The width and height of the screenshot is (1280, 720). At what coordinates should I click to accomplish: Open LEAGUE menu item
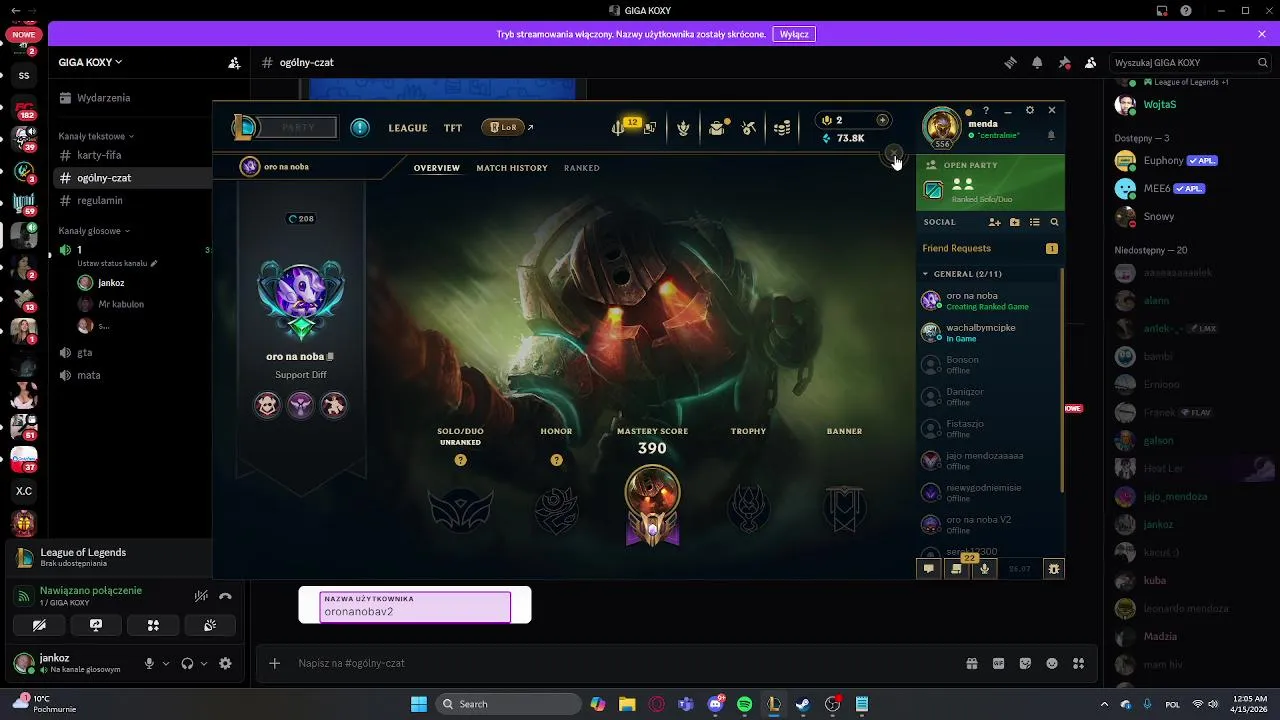[x=408, y=128]
